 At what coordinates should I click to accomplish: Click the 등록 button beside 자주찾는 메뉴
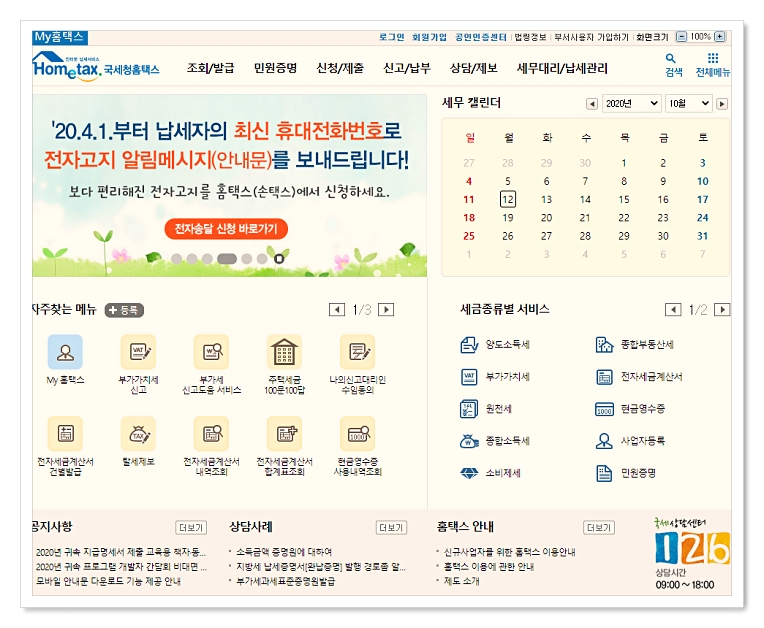click(124, 310)
